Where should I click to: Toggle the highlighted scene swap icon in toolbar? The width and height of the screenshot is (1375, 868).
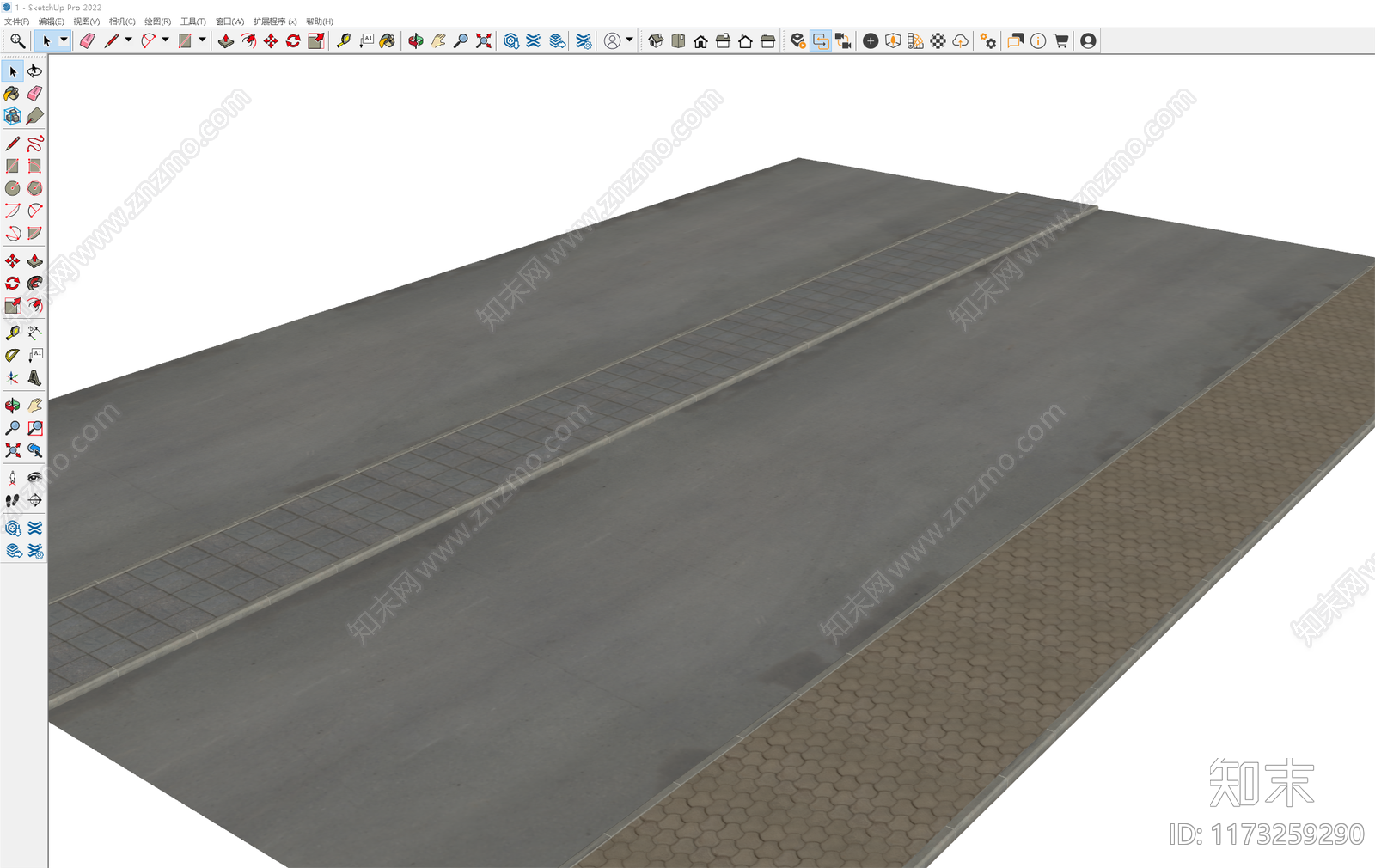[821, 40]
